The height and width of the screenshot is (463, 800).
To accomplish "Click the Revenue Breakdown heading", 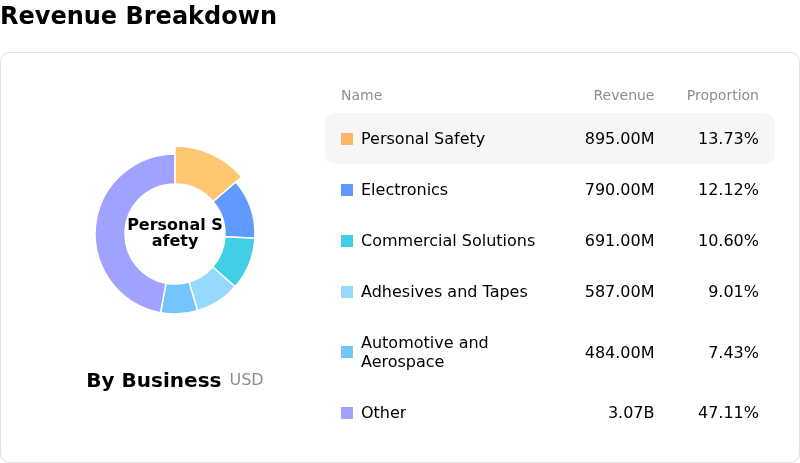I will point(139,16).
